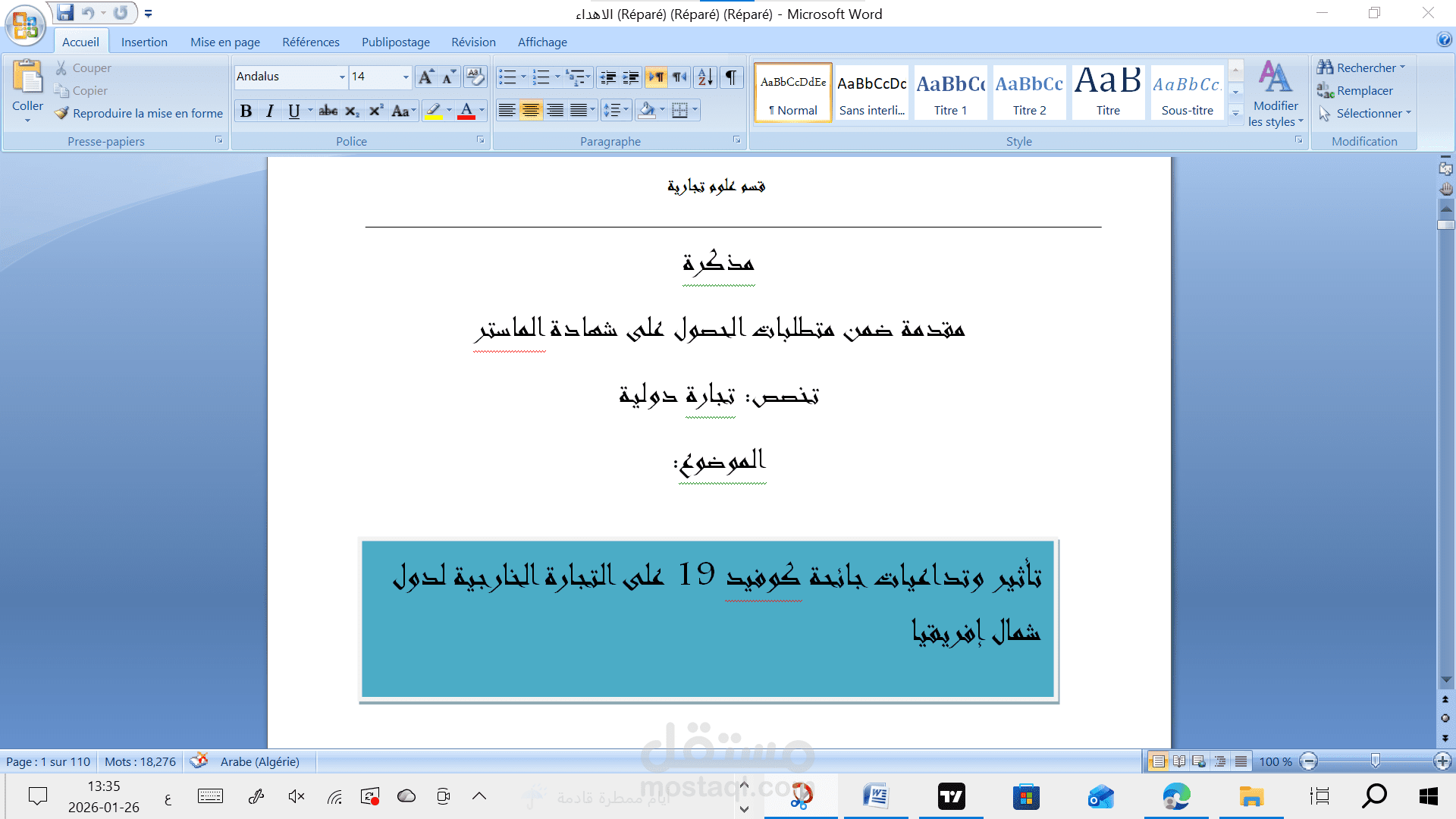1456x819 pixels.
Task: Undo the last action
Action: (88, 13)
